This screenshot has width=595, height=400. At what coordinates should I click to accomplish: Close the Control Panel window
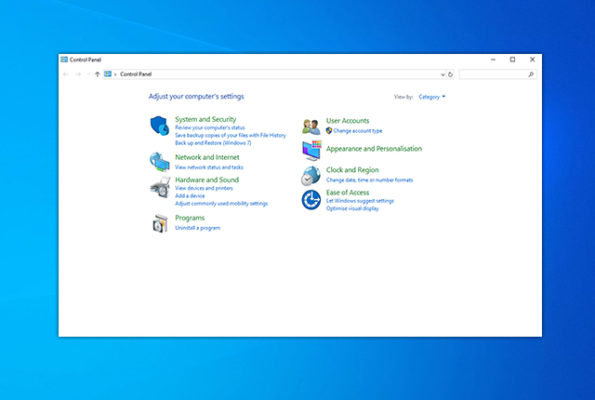[532, 60]
